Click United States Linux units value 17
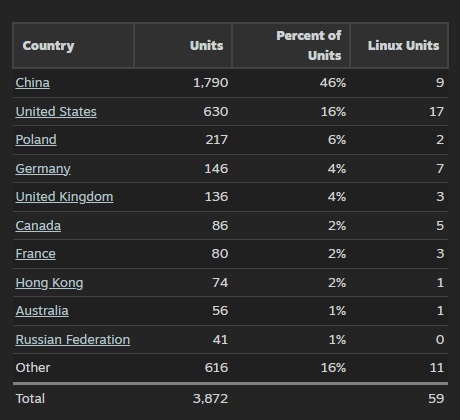The height and width of the screenshot is (420, 460). 436,112
